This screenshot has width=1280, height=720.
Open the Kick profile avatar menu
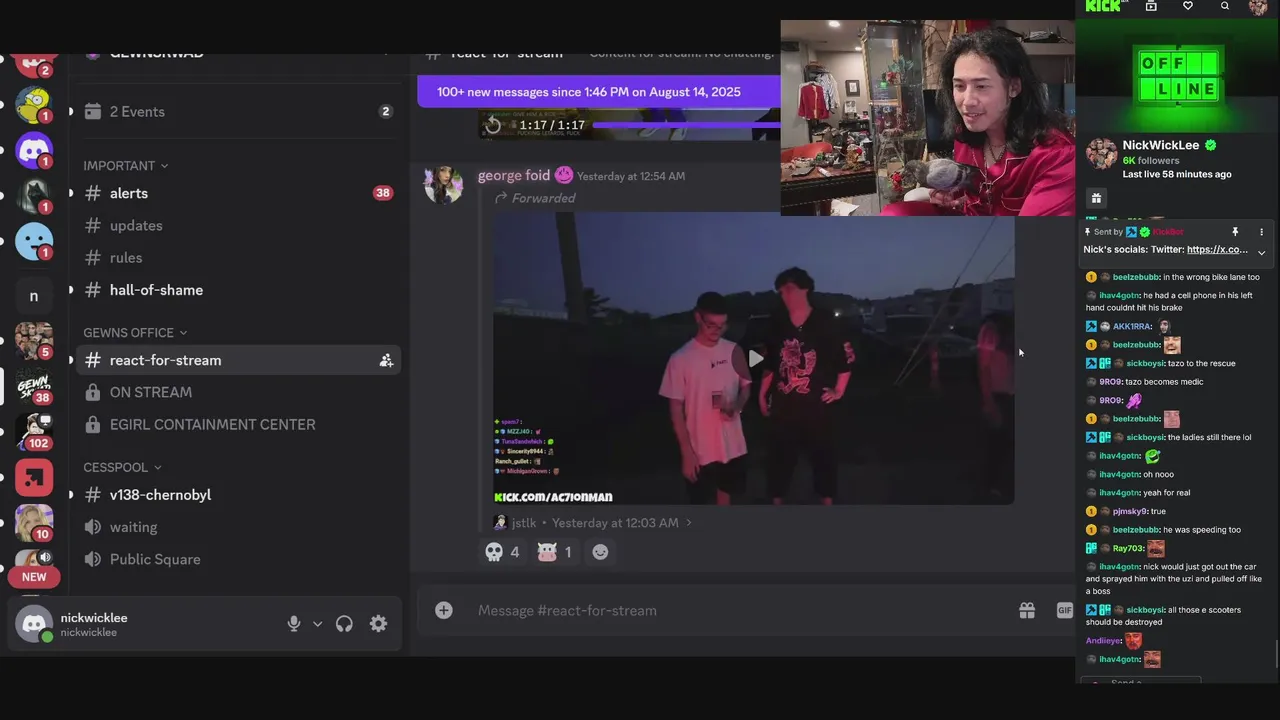click(x=1259, y=7)
